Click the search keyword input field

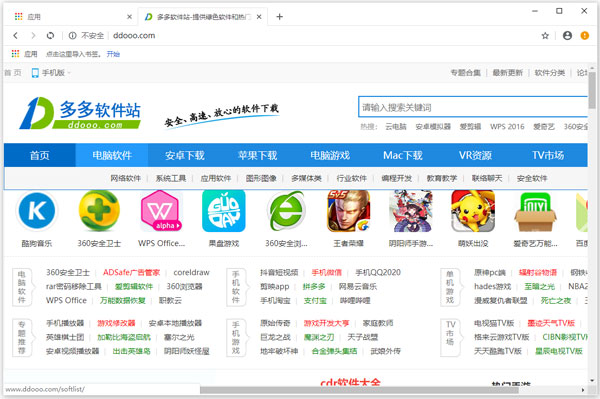[473, 107]
